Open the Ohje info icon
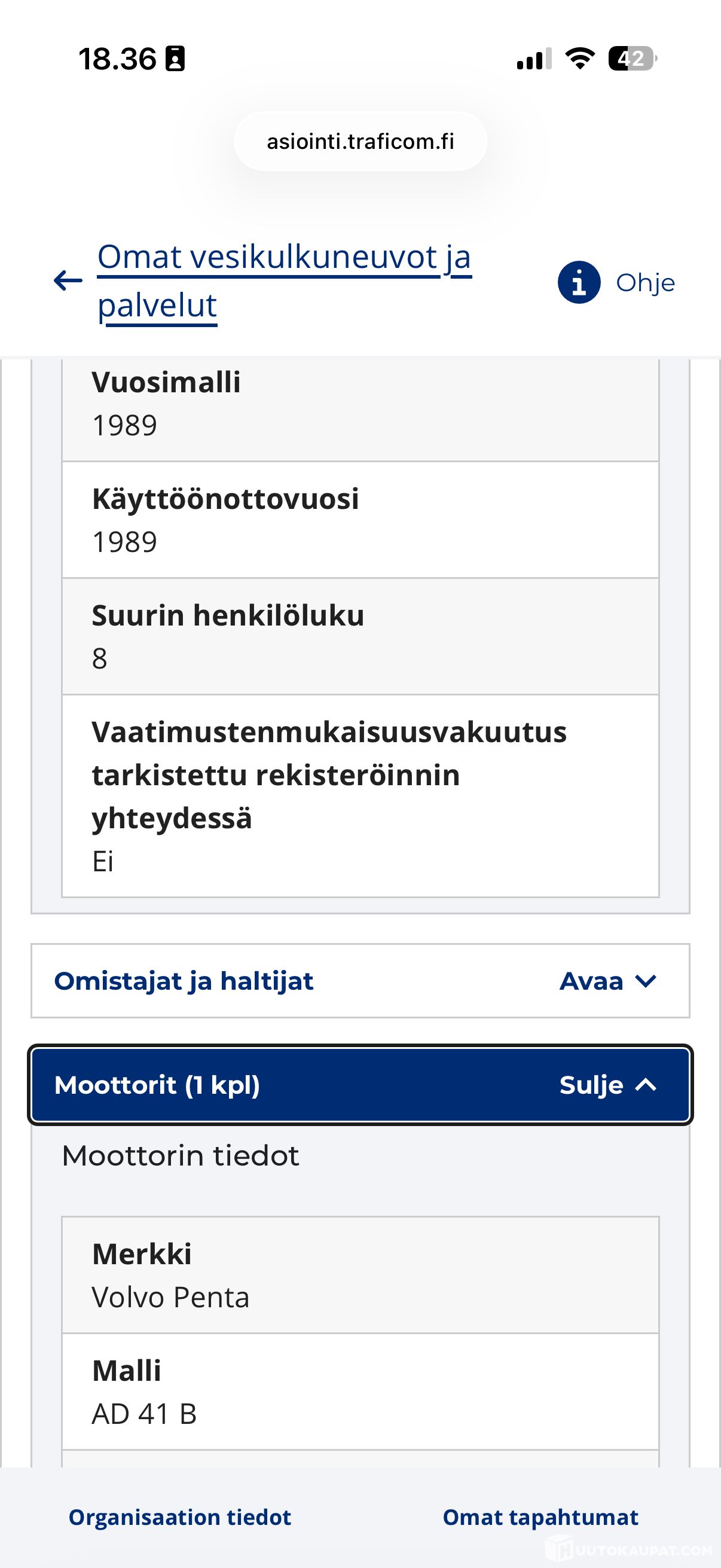This screenshot has height=1568, width=721. (579, 282)
